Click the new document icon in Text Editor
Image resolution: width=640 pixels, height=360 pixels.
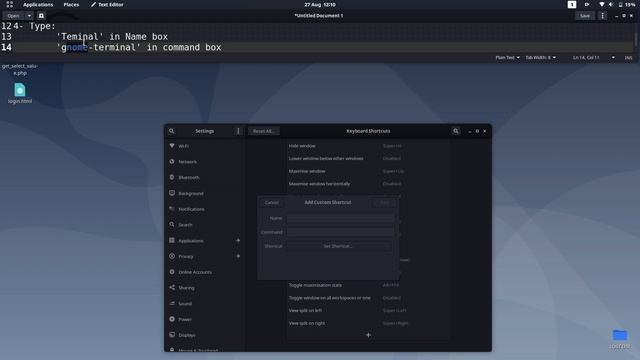(x=41, y=16)
